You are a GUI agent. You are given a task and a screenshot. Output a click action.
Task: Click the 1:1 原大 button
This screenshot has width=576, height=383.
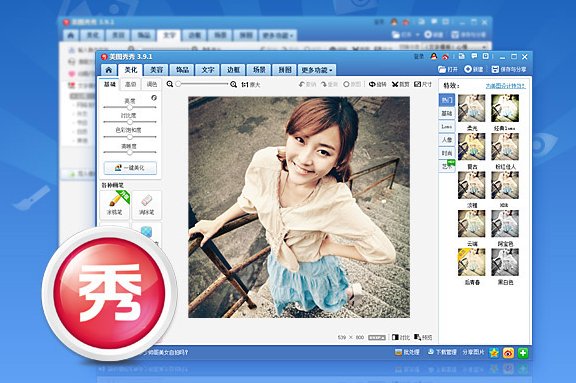click(x=251, y=84)
